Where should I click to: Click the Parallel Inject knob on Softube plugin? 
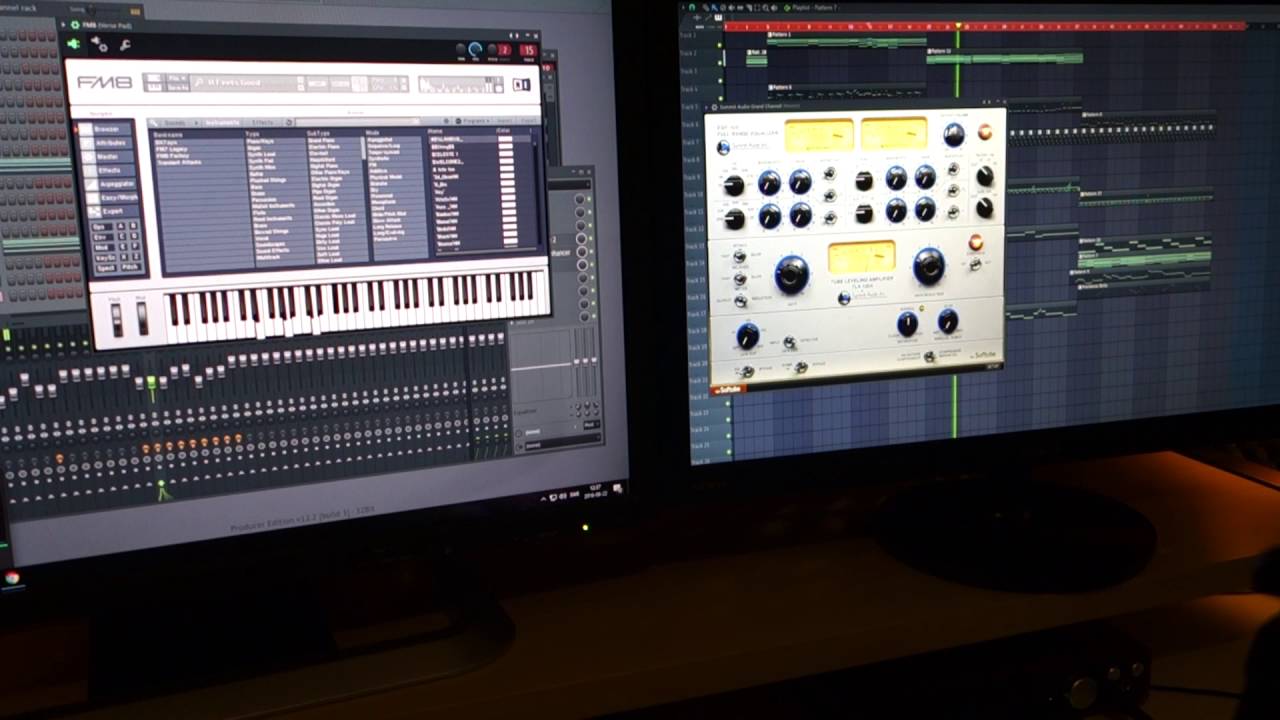(948, 321)
